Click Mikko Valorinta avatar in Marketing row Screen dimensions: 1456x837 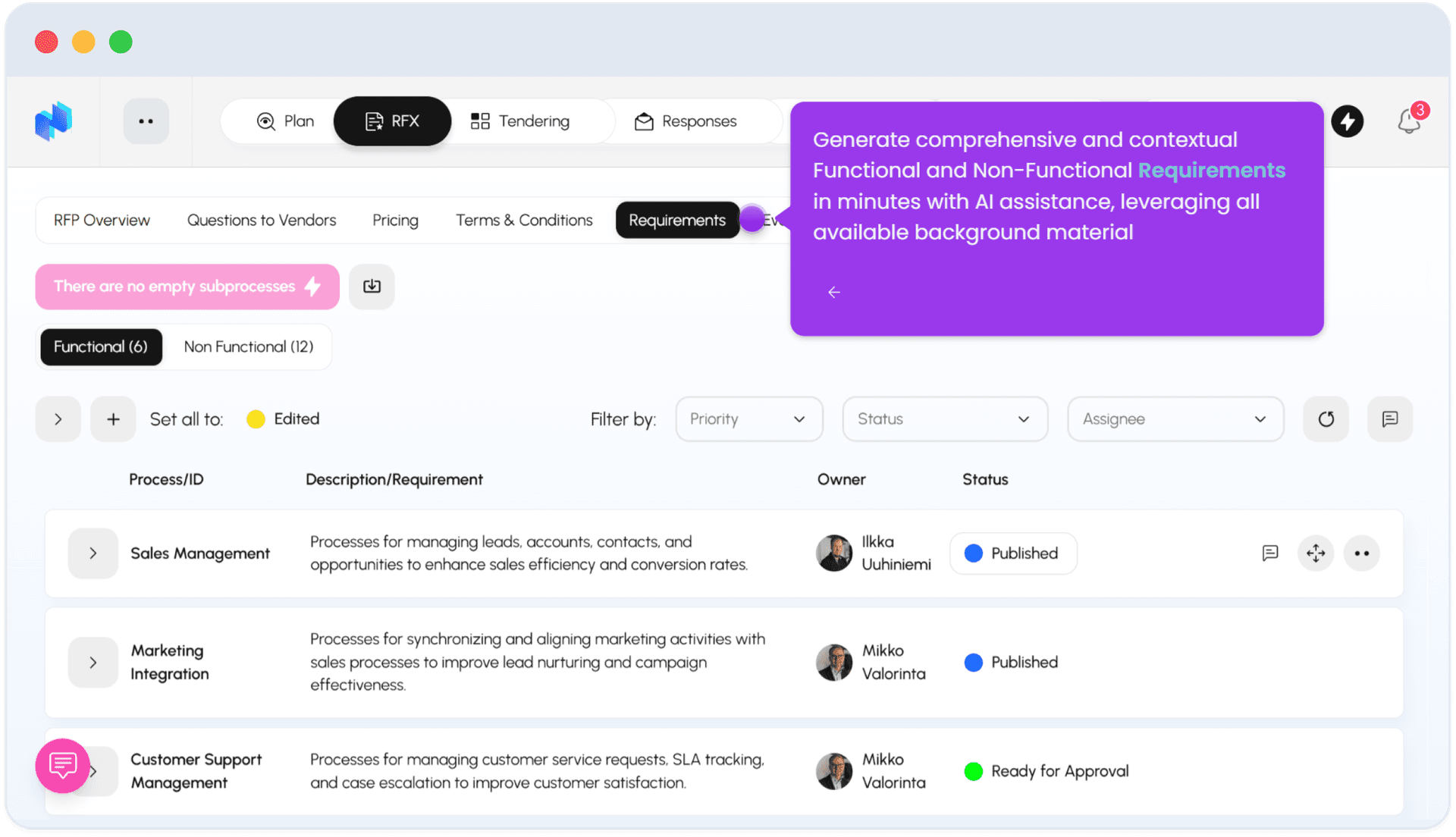[x=834, y=663]
